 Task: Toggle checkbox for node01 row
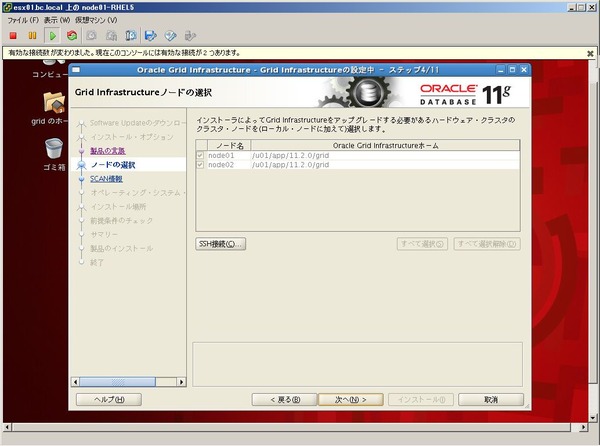[200, 156]
